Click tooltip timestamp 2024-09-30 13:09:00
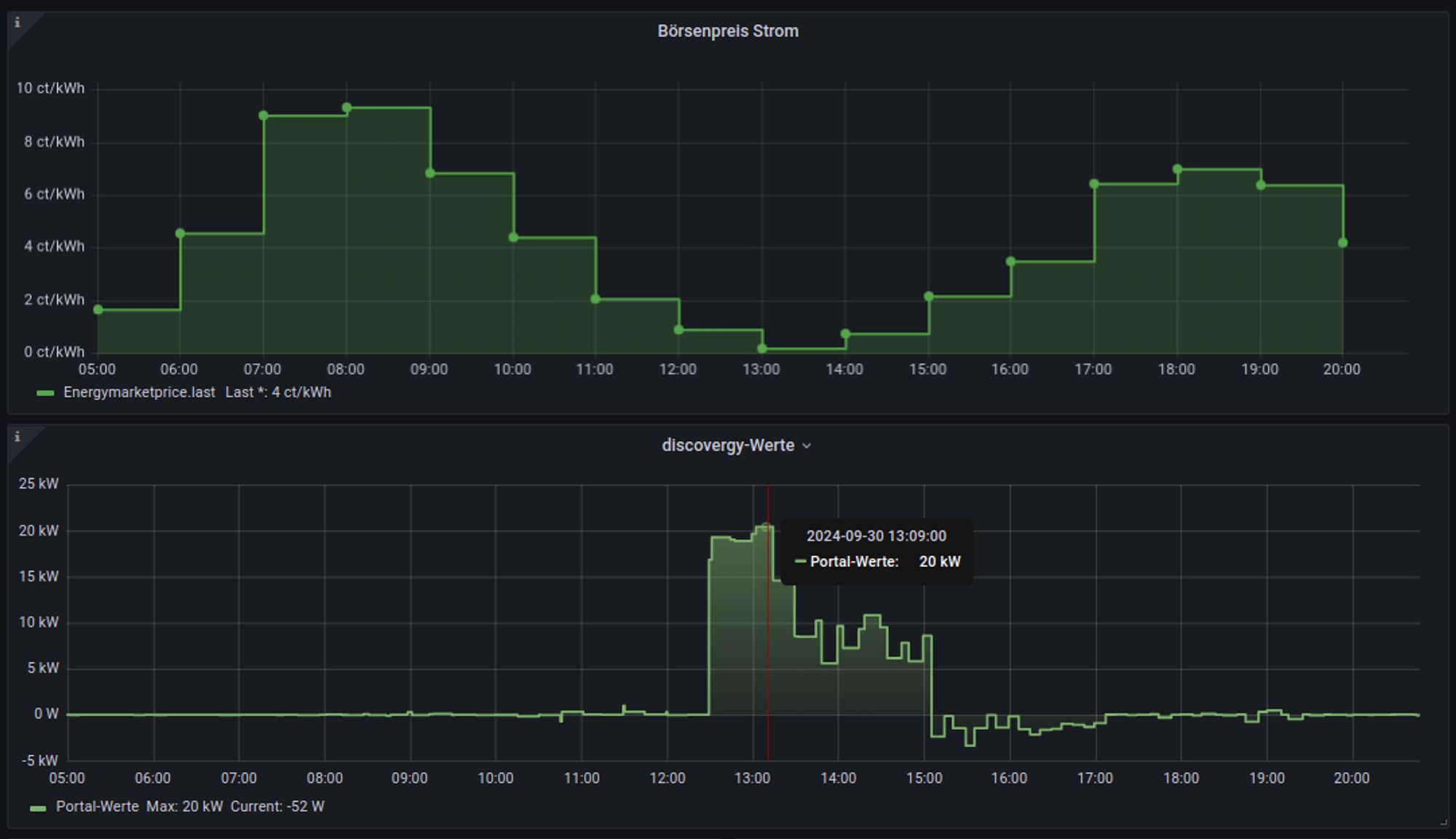 point(877,536)
